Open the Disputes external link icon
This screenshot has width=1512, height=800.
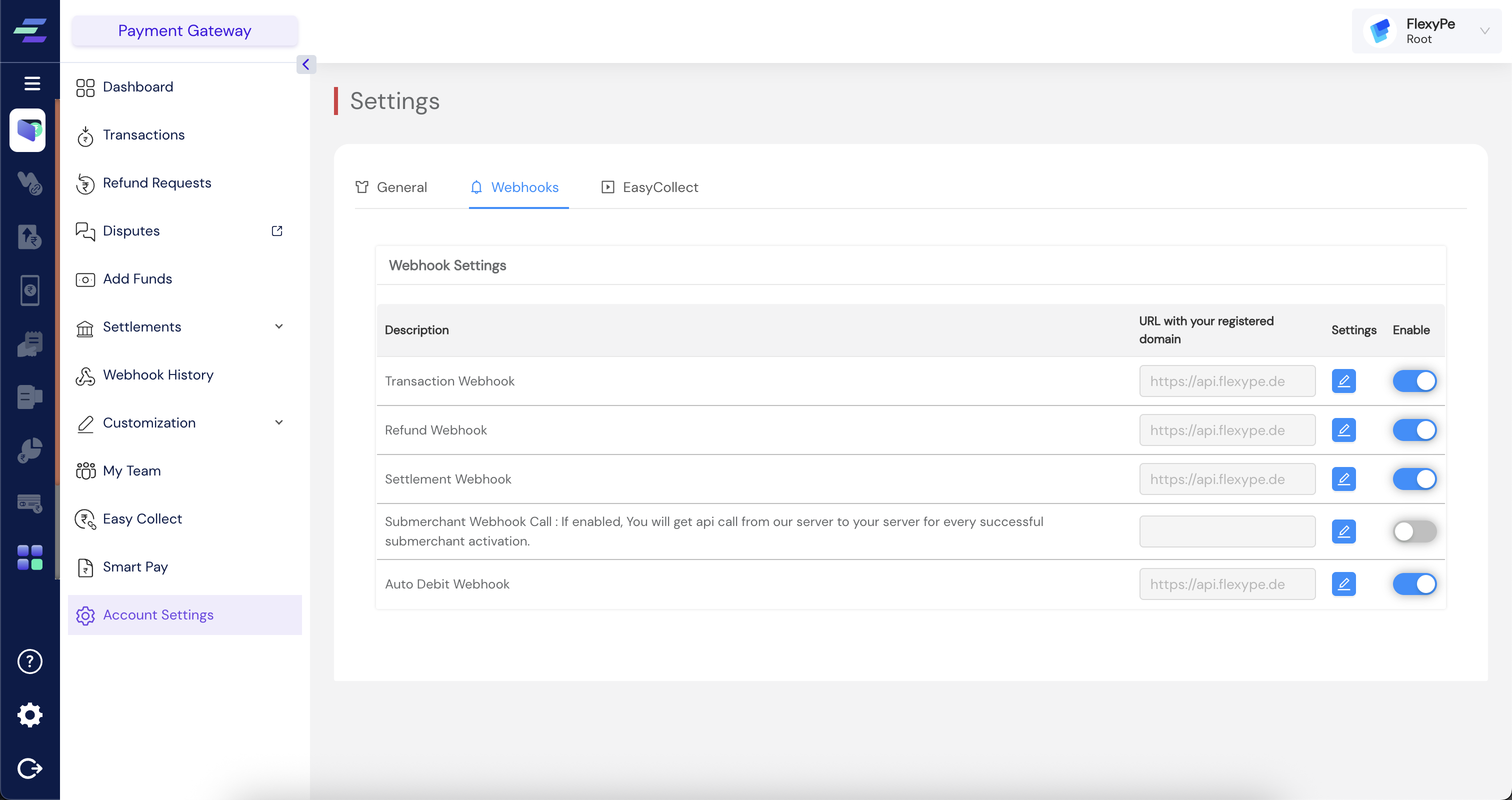click(x=277, y=230)
